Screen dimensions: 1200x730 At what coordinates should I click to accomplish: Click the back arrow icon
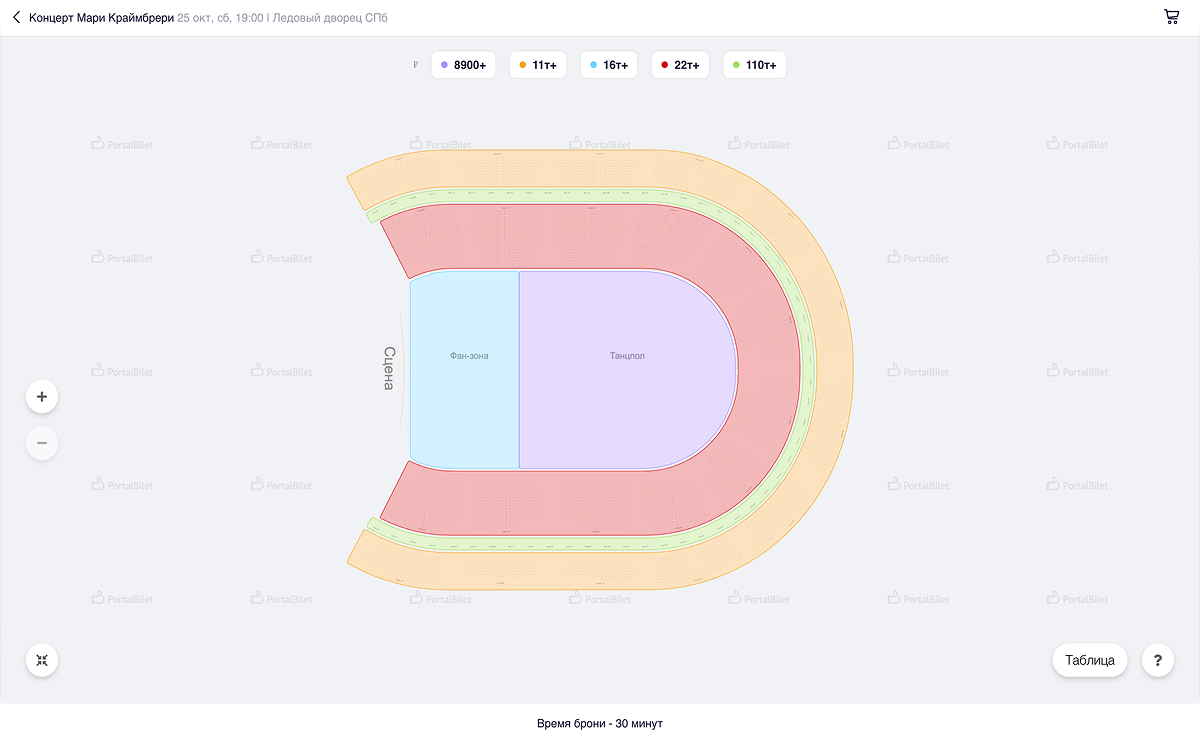(x=16, y=18)
